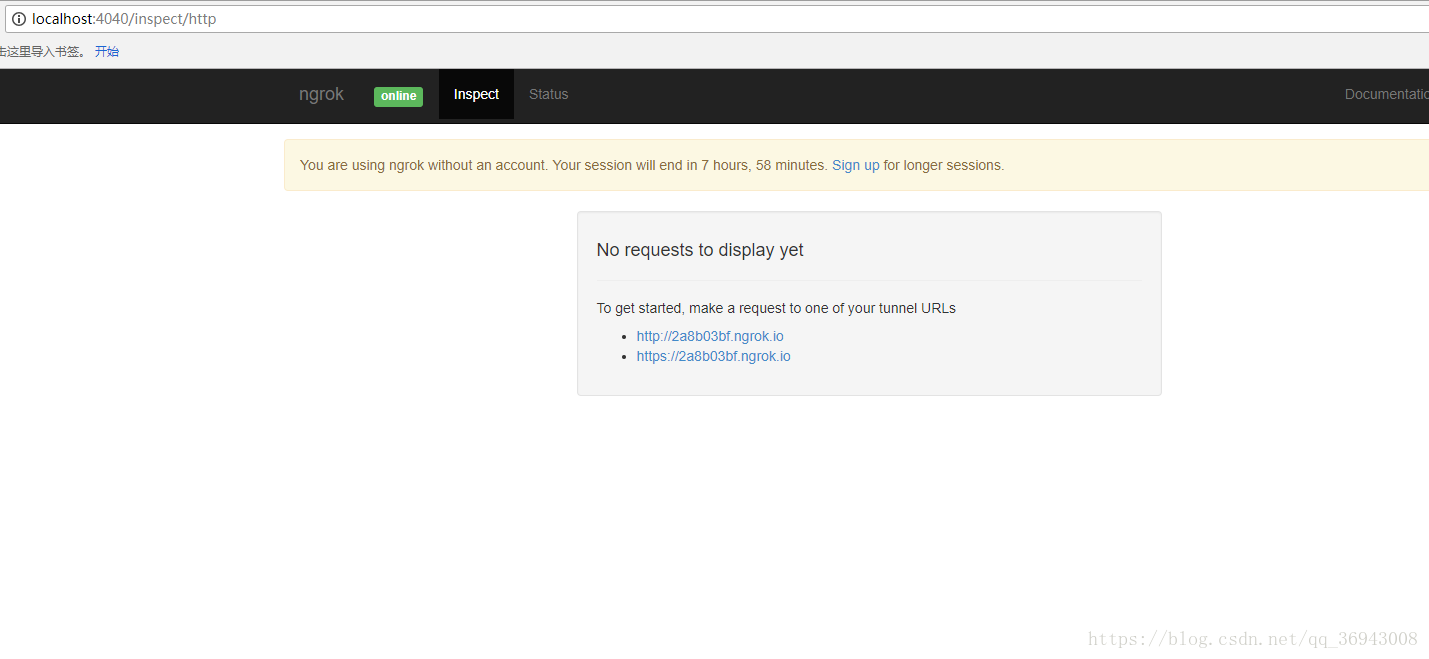Switch to the Status tab
This screenshot has height=659, width=1429.
point(548,94)
